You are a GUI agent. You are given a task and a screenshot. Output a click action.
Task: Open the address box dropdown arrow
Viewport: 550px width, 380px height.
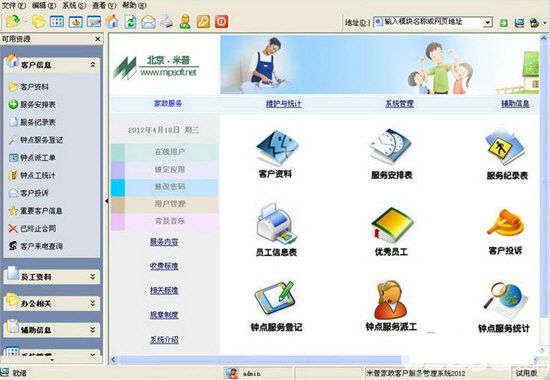488,23
